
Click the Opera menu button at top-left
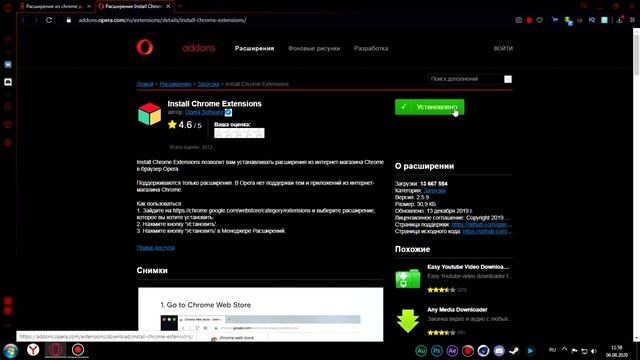7,7
